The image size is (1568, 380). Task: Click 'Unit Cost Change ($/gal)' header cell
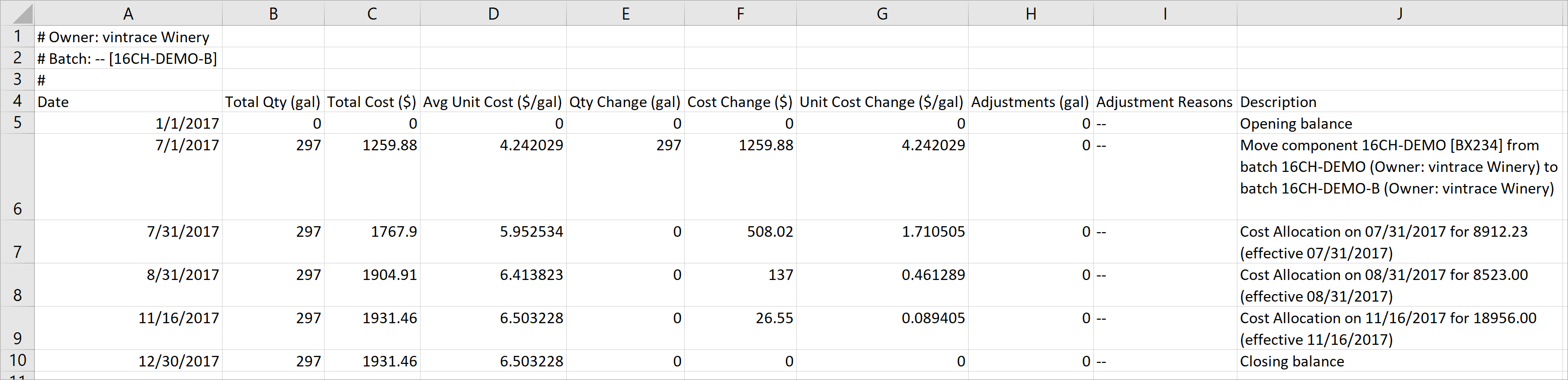tap(882, 102)
